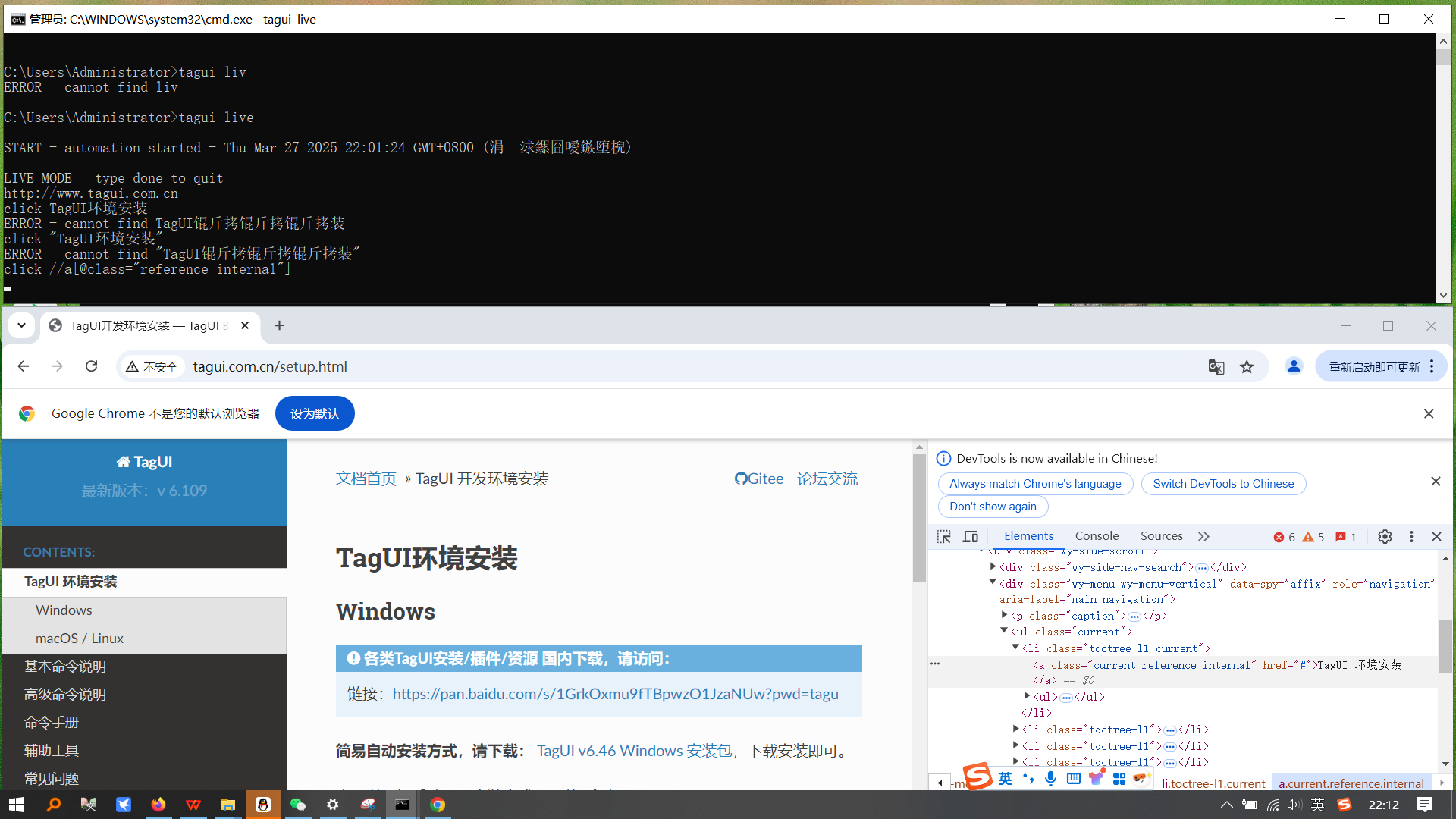Click the Google Translate icon in address bar
This screenshot has height=819, width=1456.
[x=1216, y=367]
